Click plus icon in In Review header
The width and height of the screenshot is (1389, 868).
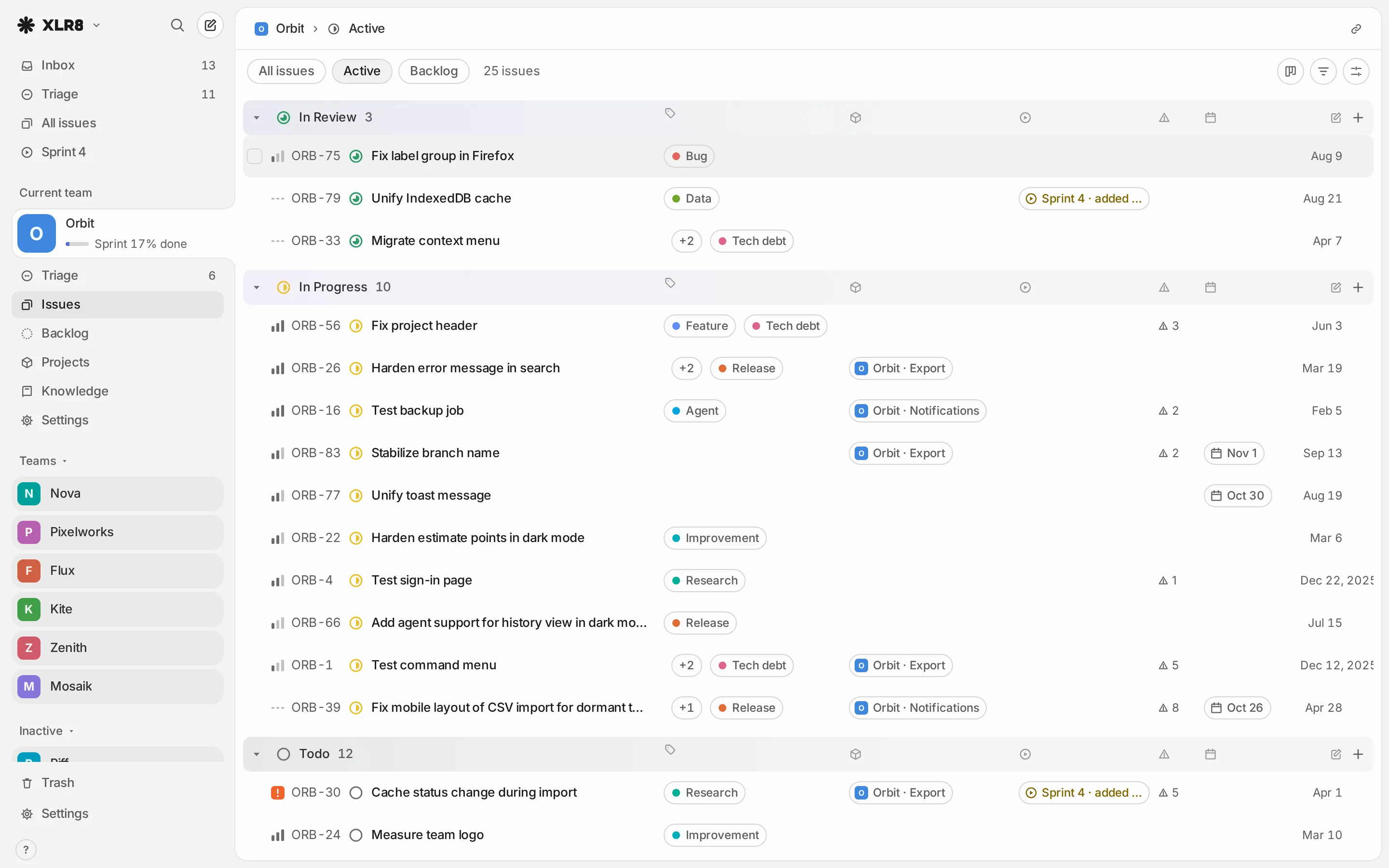tap(1358, 118)
